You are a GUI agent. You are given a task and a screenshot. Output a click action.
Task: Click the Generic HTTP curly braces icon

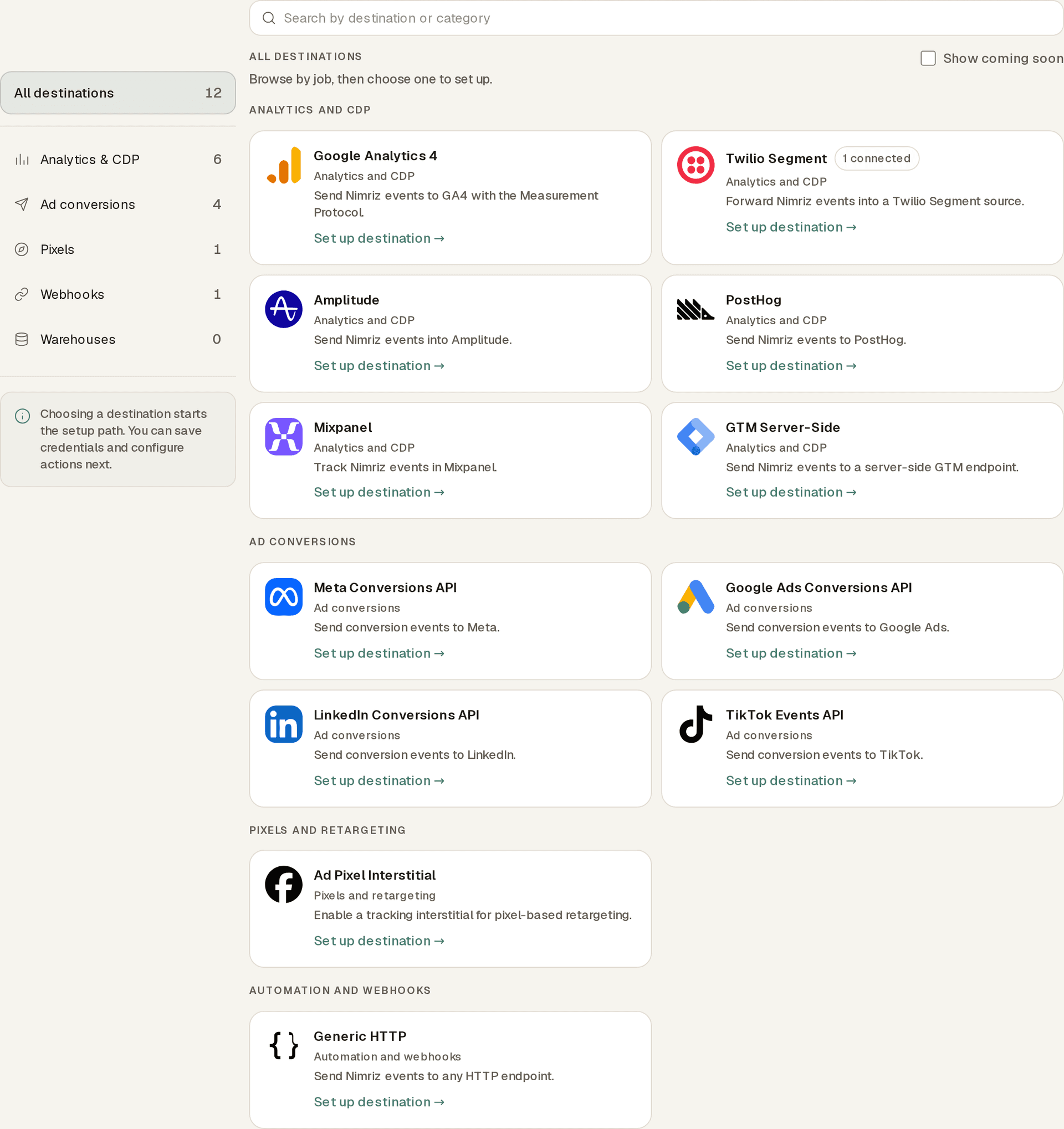point(283,1045)
